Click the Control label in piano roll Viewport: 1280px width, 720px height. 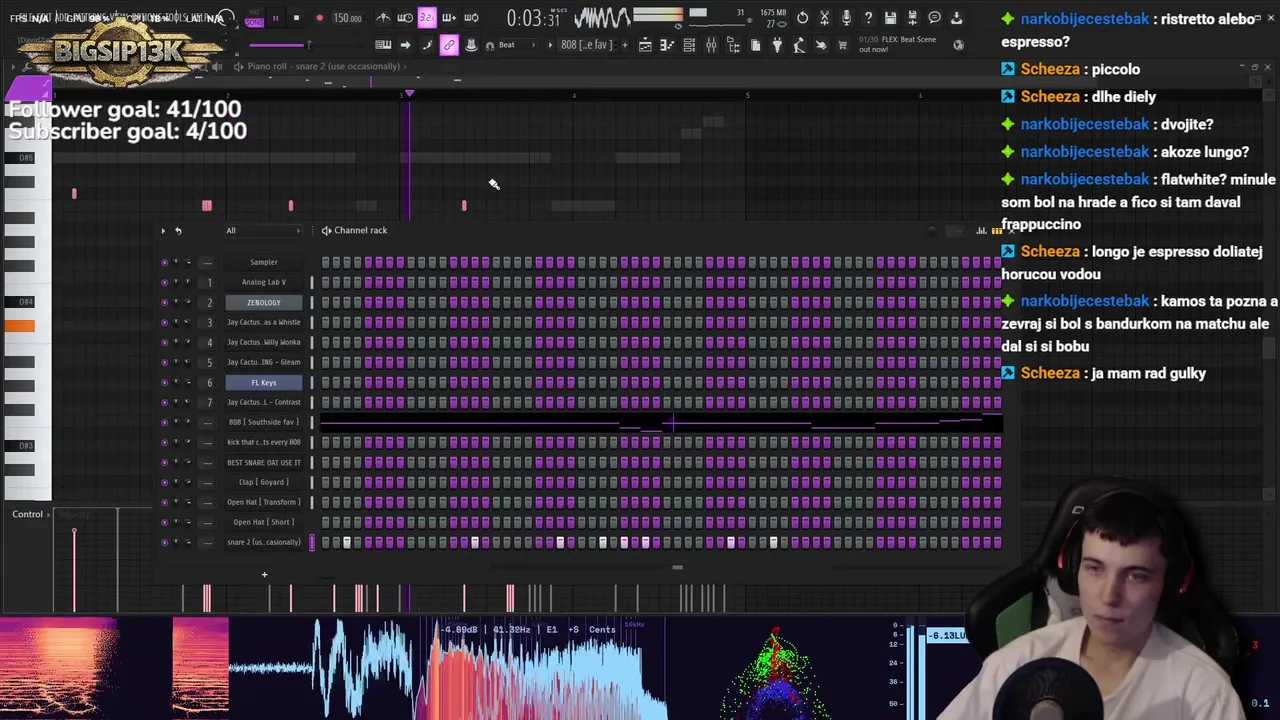27,514
